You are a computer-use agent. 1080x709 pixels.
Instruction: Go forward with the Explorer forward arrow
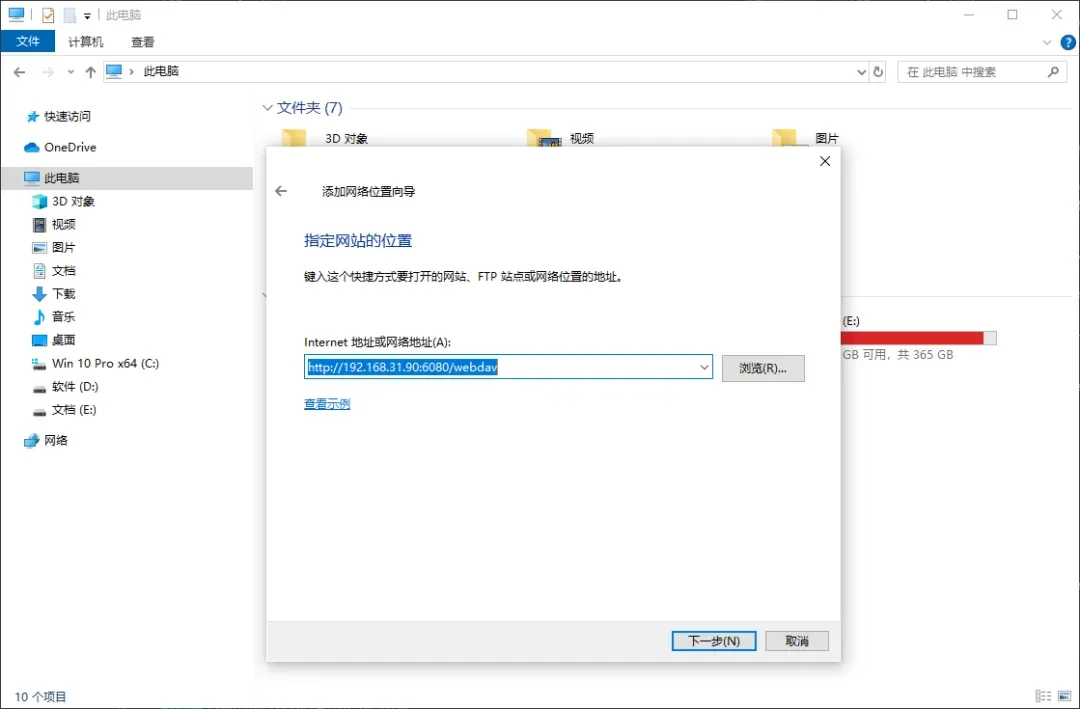click(48, 72)
